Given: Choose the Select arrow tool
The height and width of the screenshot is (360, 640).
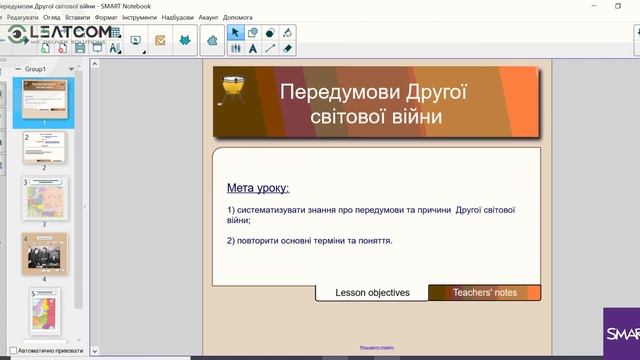Looking at the screenshot, I should [236, 33].
